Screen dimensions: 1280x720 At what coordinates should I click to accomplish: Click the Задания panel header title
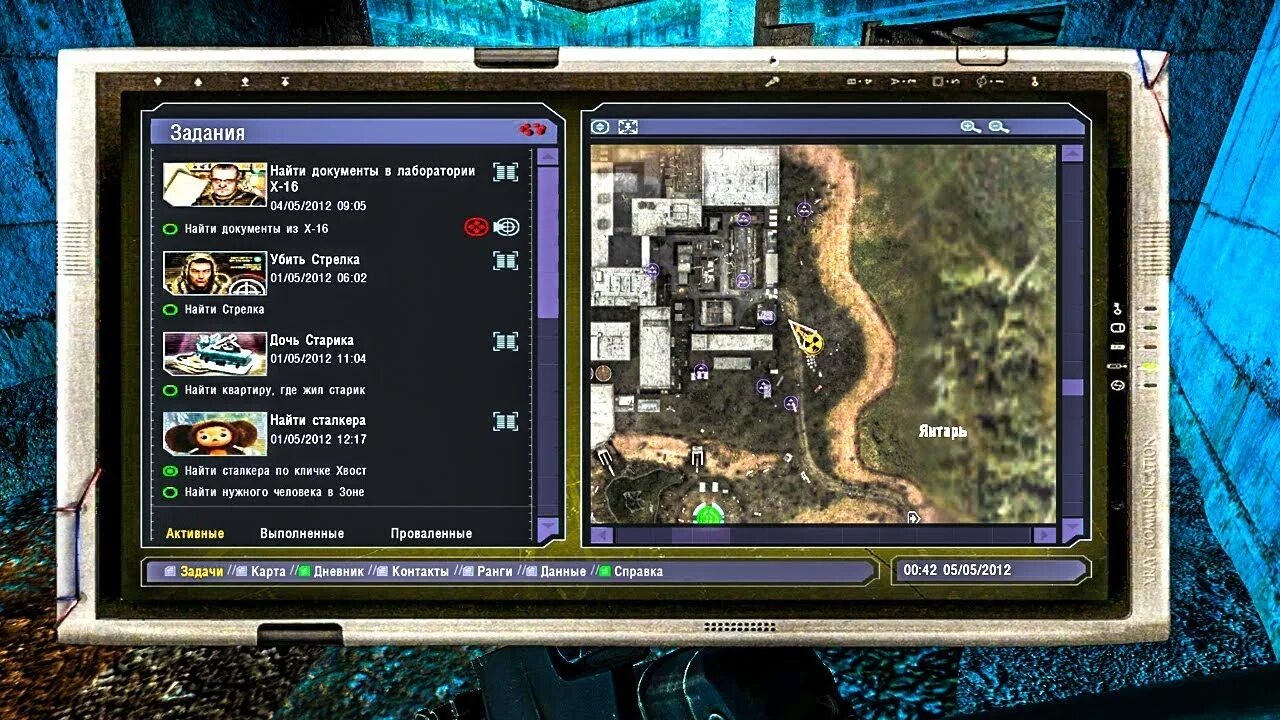(x=207, y=133)
